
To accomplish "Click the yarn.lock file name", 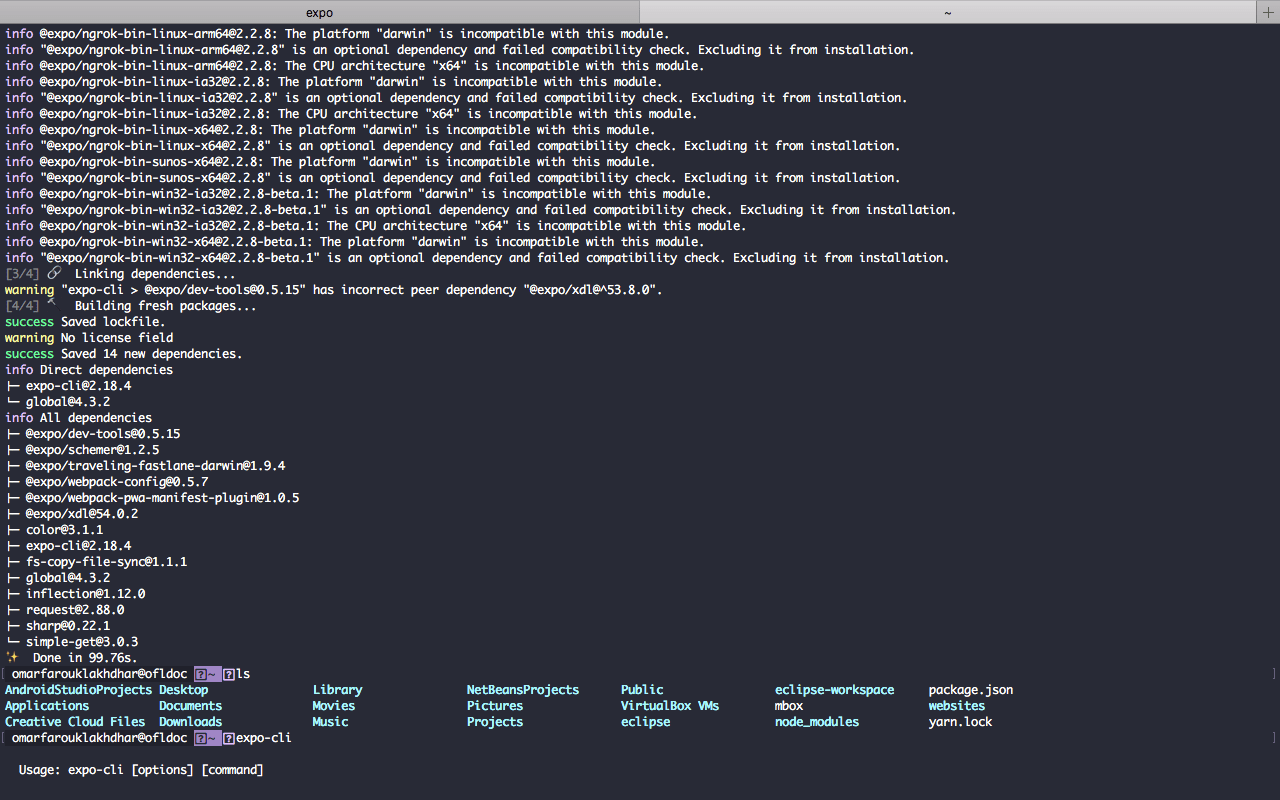I will [961, 722].
